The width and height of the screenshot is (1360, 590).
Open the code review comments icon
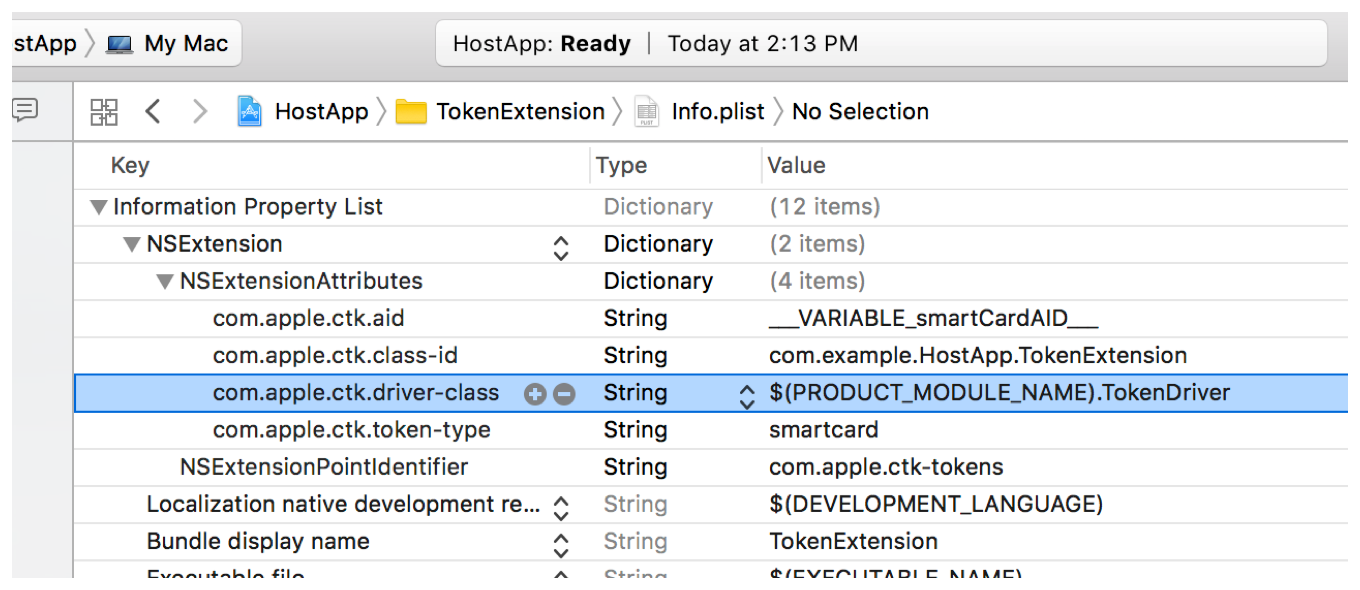click(x=27, y=110)
